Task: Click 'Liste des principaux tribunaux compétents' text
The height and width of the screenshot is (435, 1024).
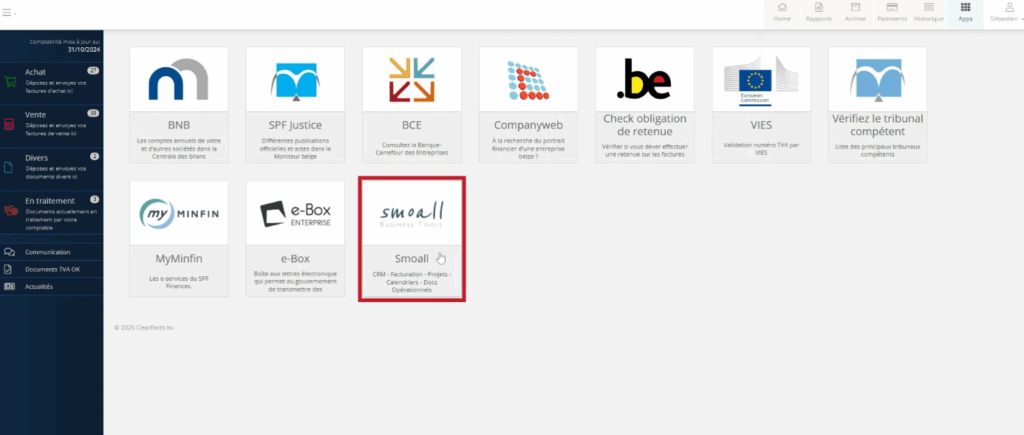Action: point(878,150)
